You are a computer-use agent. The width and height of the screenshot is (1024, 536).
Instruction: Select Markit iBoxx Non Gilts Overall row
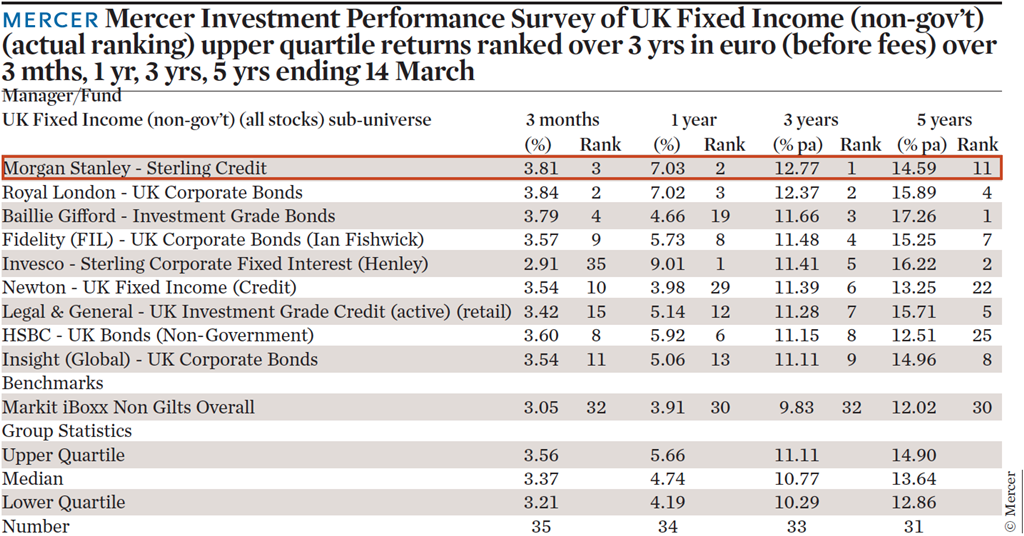click(502, 407)
